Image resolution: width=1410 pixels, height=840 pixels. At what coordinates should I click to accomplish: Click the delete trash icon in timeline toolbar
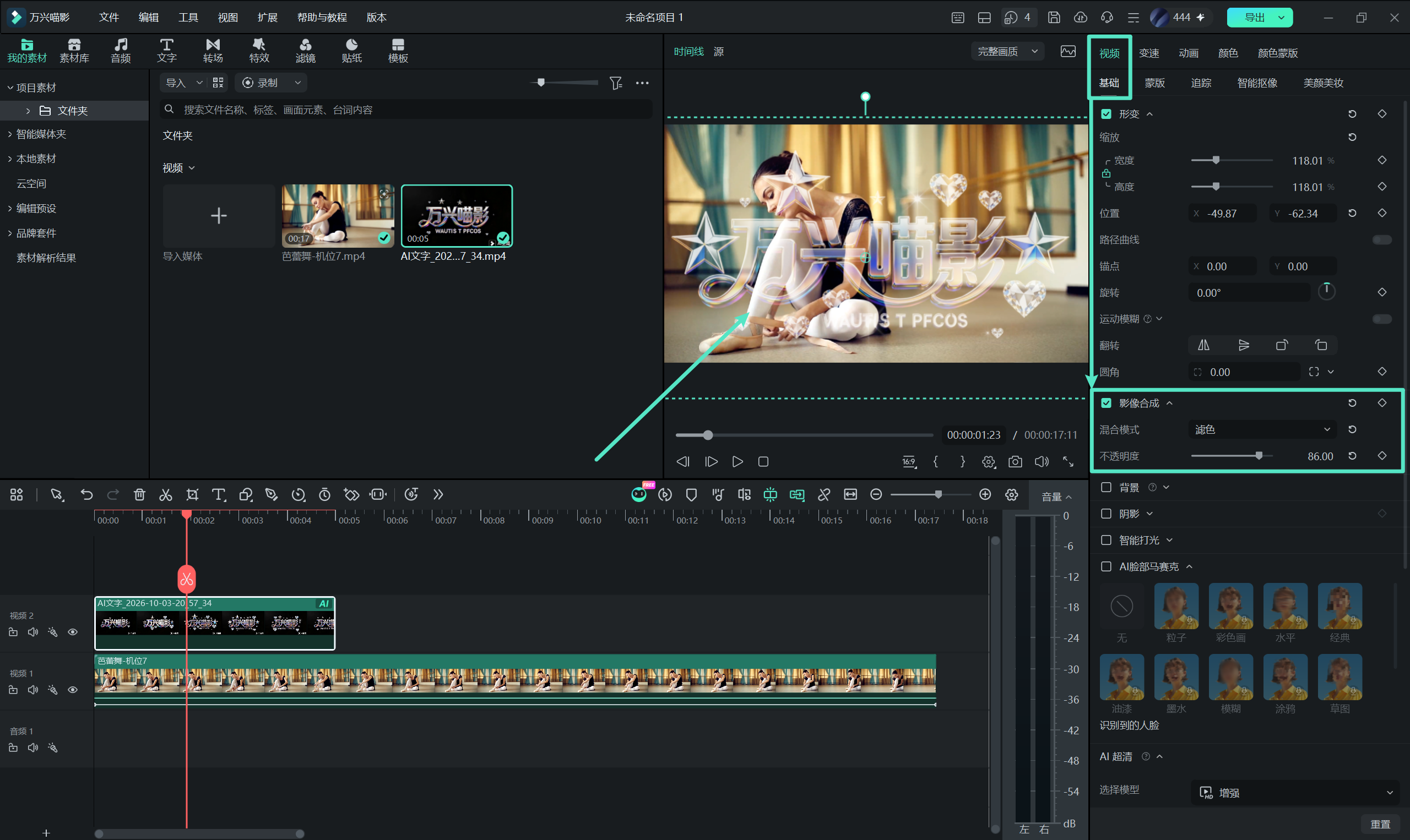coord(139,495)
